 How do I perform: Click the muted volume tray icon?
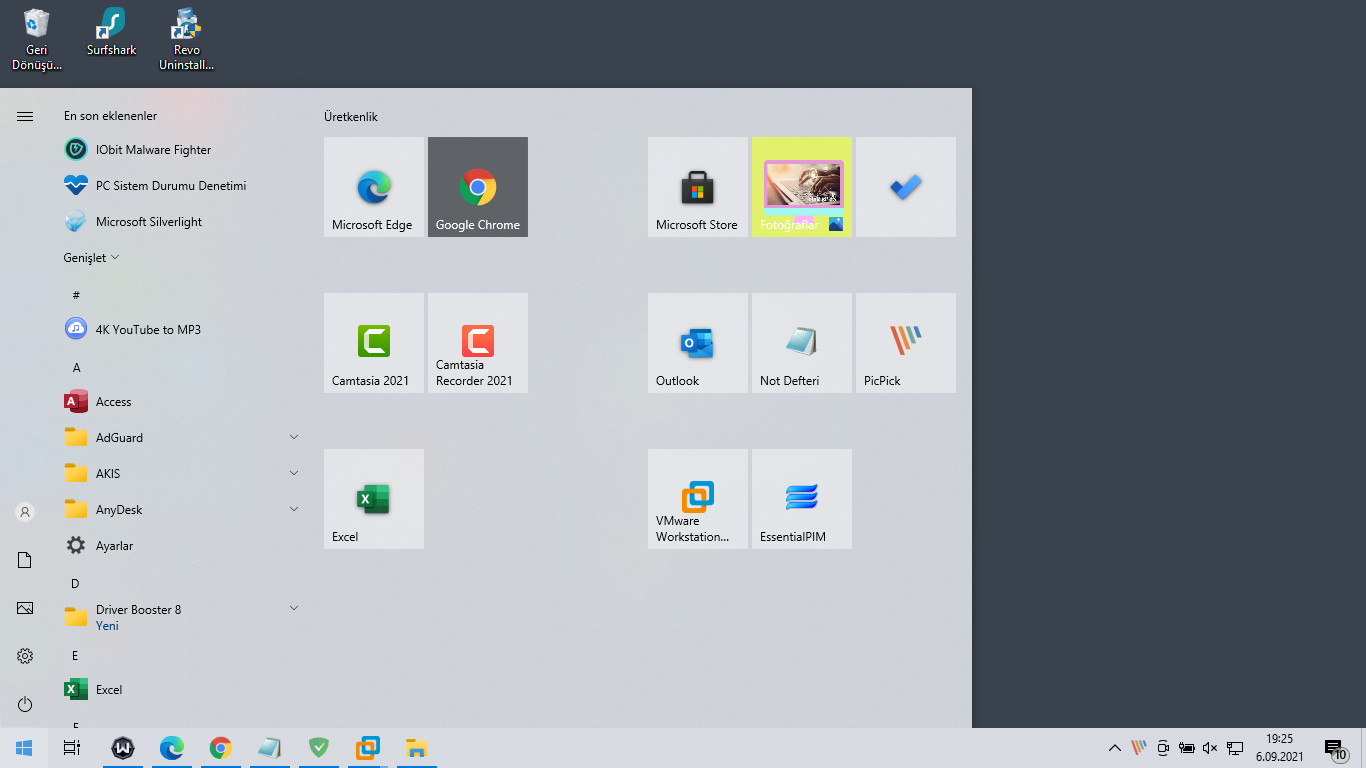[x=1210, y=748]
